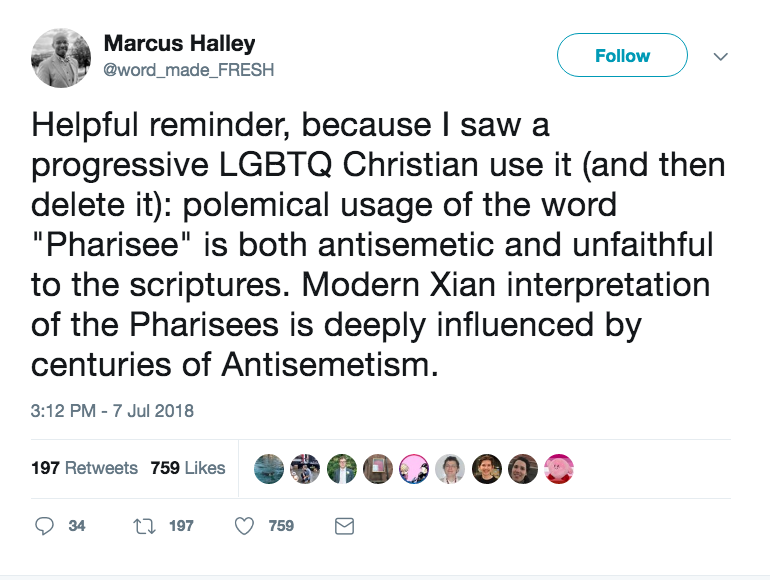
Task: Open Marcus Halley's profile picture
Action: 62,57
